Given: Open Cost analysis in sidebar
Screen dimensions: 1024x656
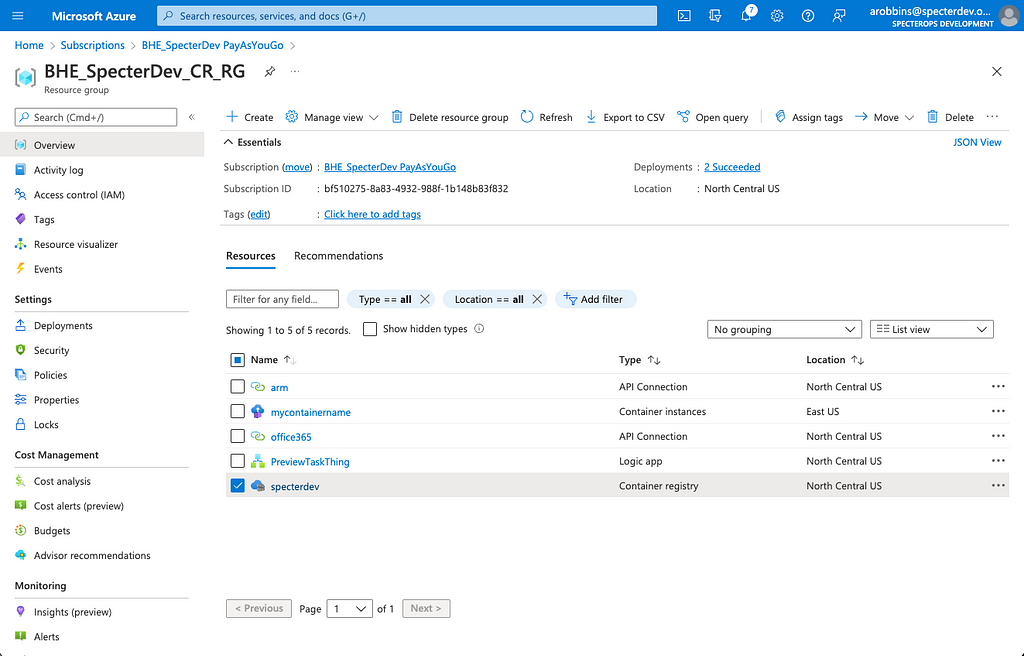Looking at the screenshot, I should click(62, 481).
